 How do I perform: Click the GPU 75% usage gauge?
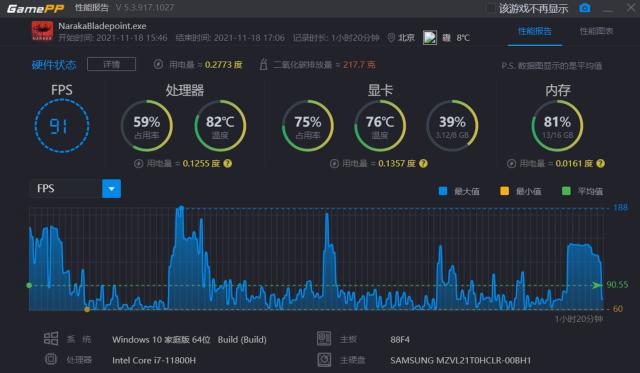(x=308, y=126)
